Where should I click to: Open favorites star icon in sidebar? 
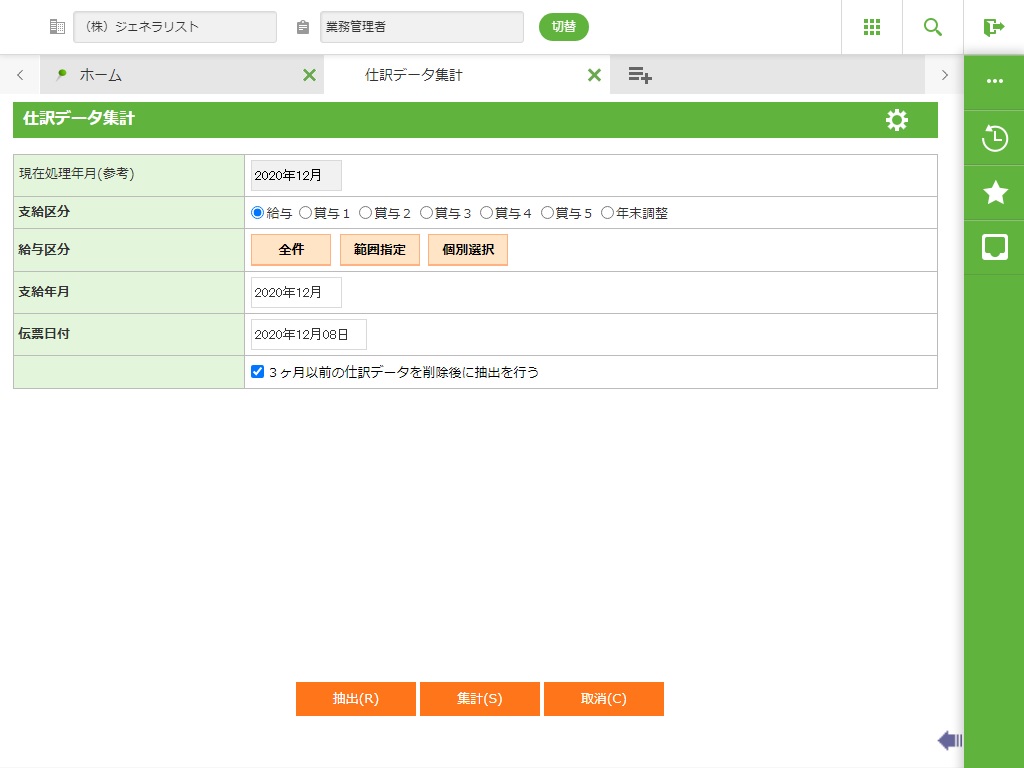point(994,193)
